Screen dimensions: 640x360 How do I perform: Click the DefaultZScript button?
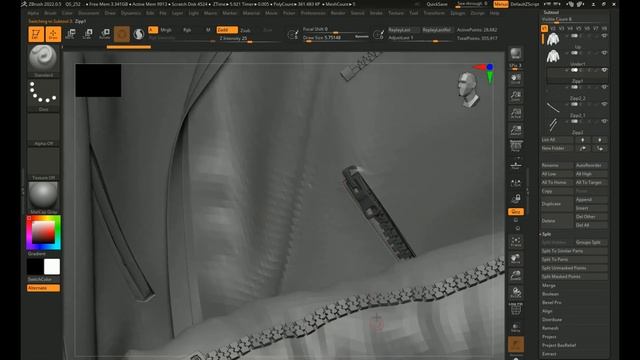(x=525, y=4)
